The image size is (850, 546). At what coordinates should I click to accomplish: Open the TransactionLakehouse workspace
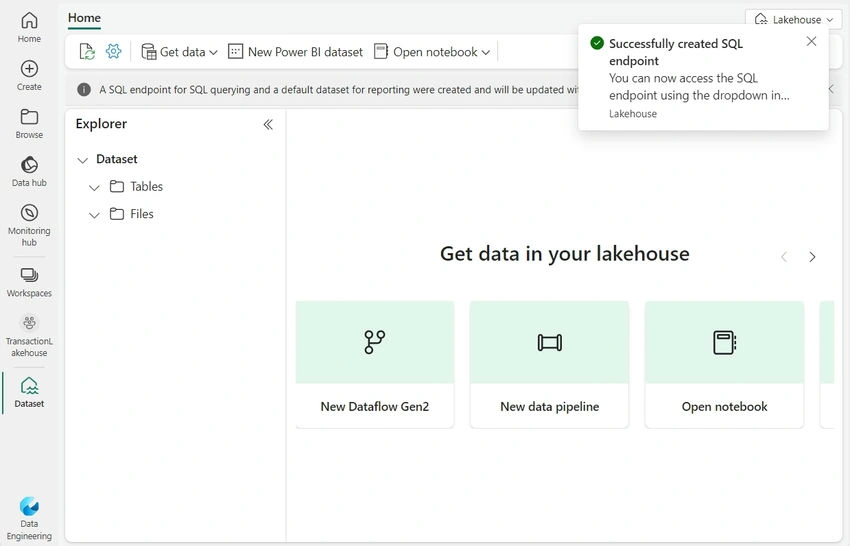click(29, 336)
